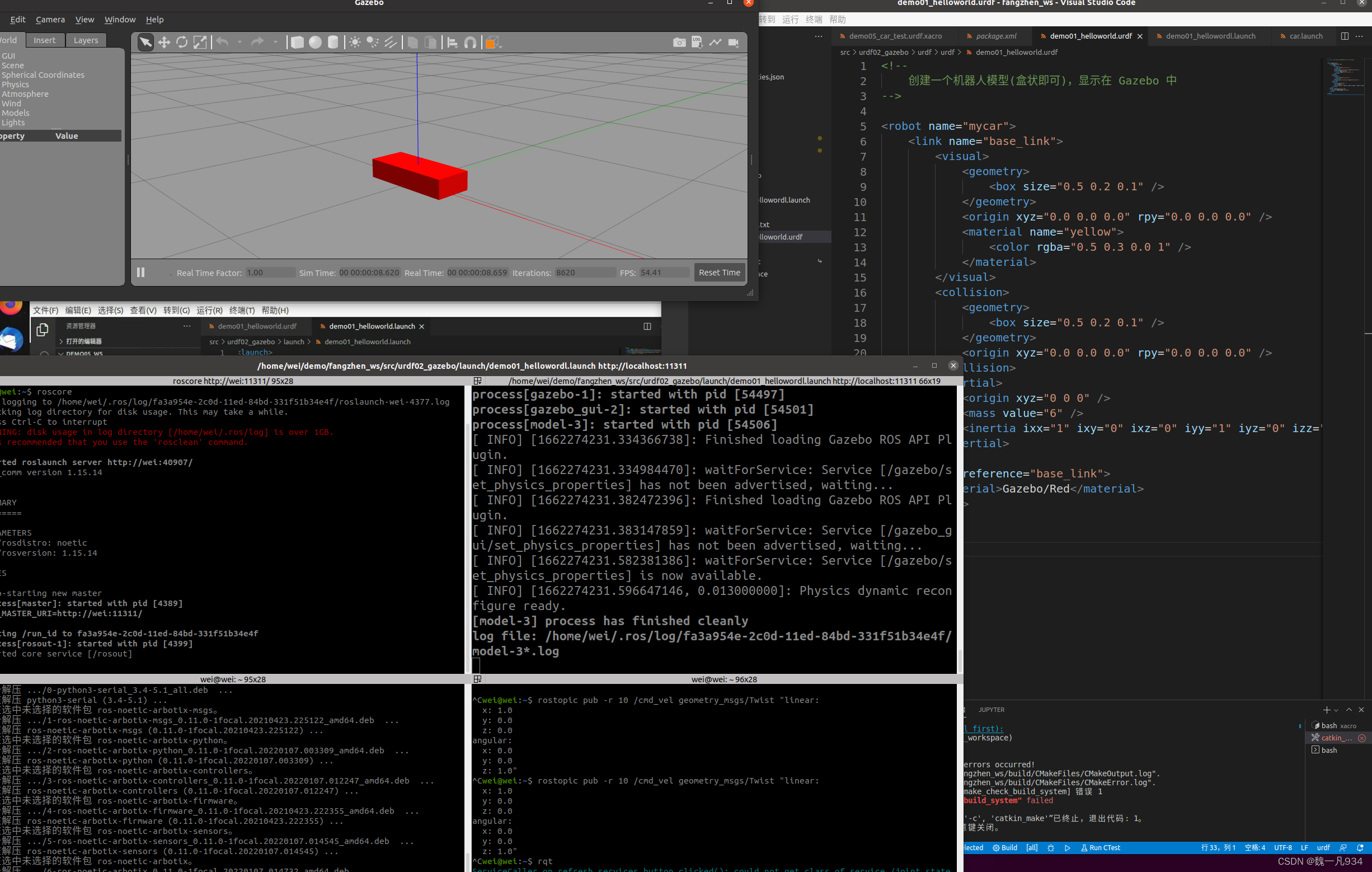Click the Redo arrow in Gazebo toolbar
This screenshot has width=1372, height=872.
coord(257,42)
